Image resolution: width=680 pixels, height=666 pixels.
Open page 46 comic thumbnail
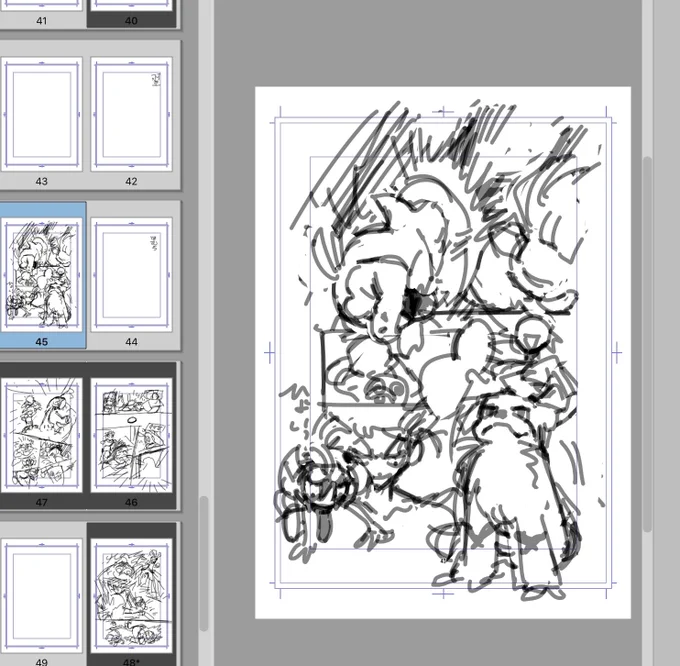(131, 435)
